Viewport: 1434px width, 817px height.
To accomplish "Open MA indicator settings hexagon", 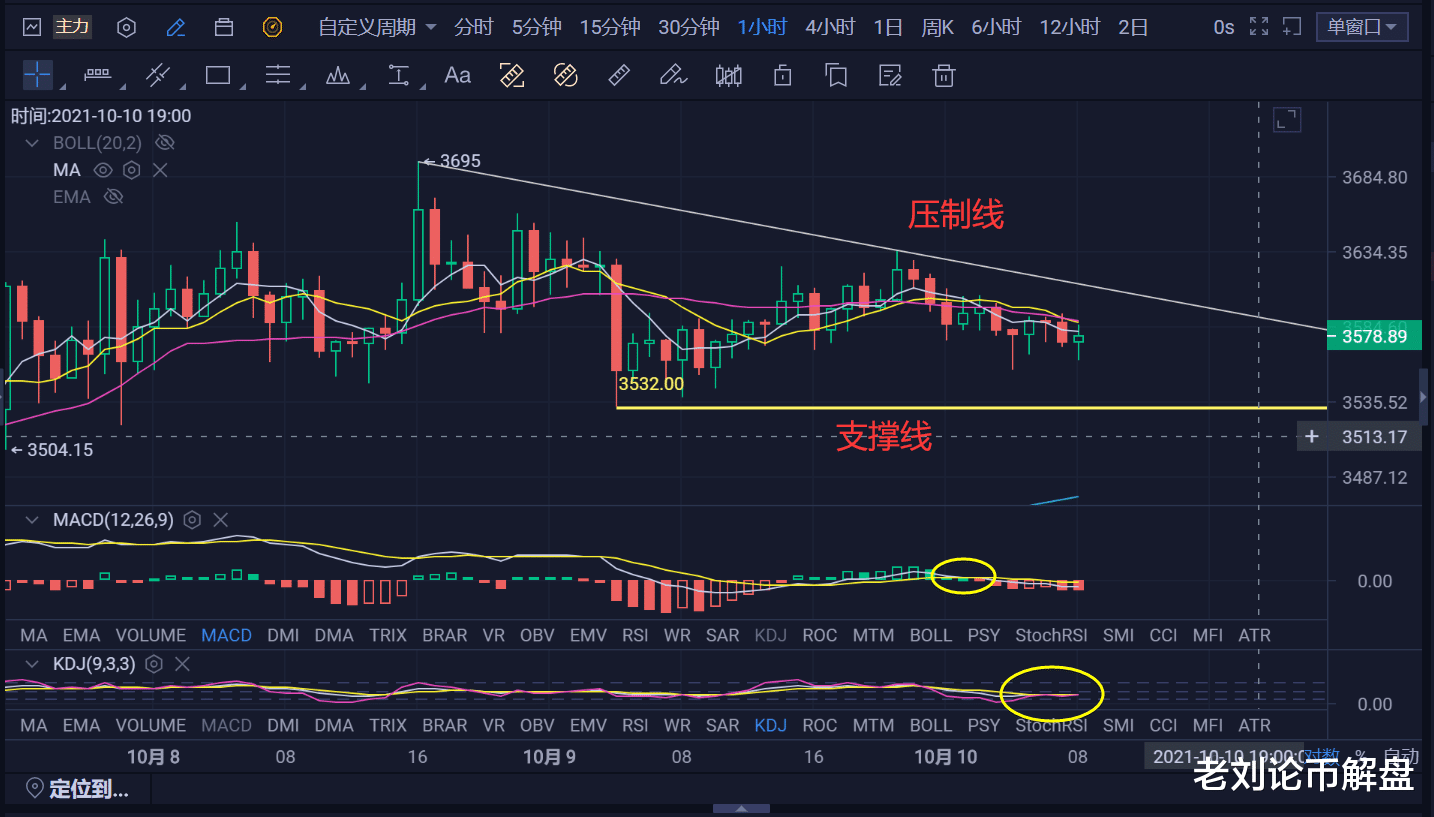I will click(131, 170).
